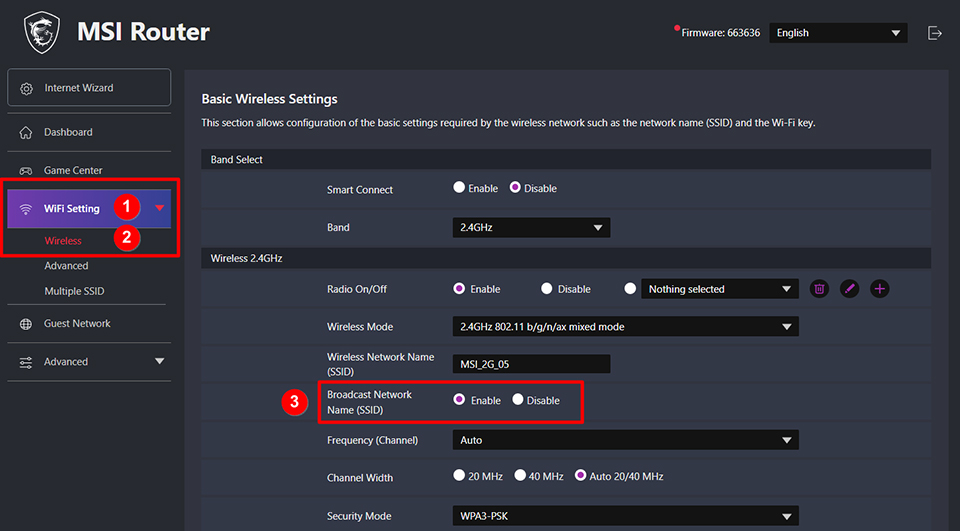
Task: Select the WiFi Setting menu item
Action: tap(89, 209)
